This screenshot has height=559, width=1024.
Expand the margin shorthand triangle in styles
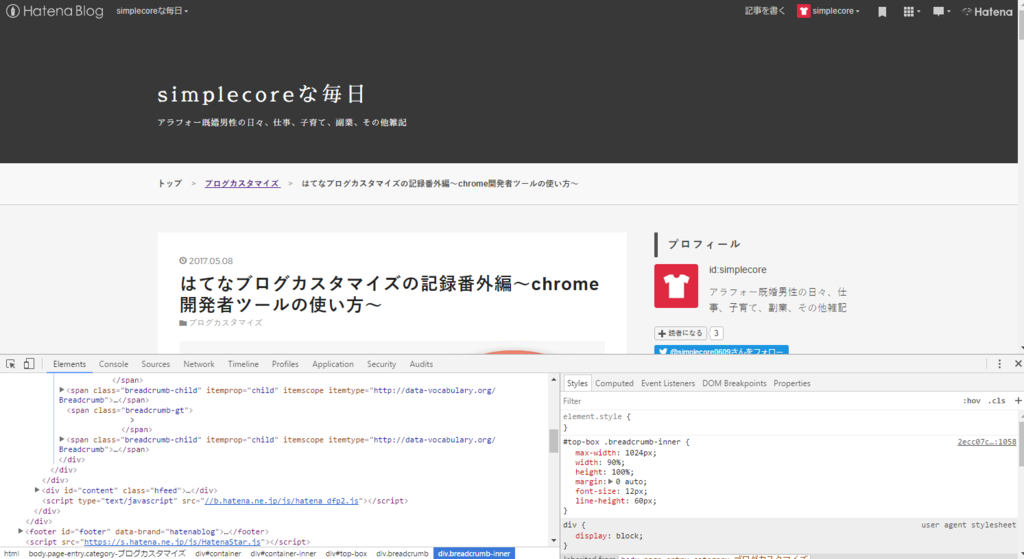pos(611,482)
